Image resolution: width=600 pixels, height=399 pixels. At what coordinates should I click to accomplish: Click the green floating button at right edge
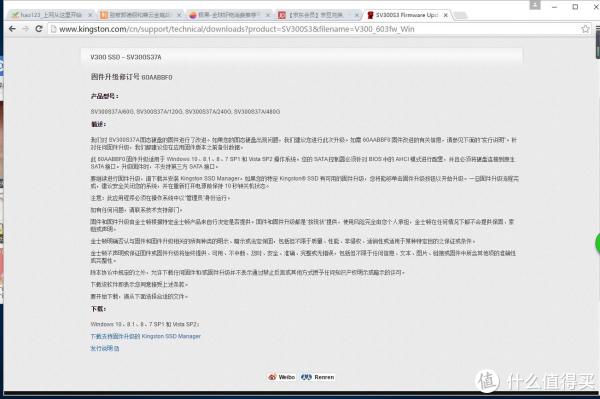(x=597, y=243)
